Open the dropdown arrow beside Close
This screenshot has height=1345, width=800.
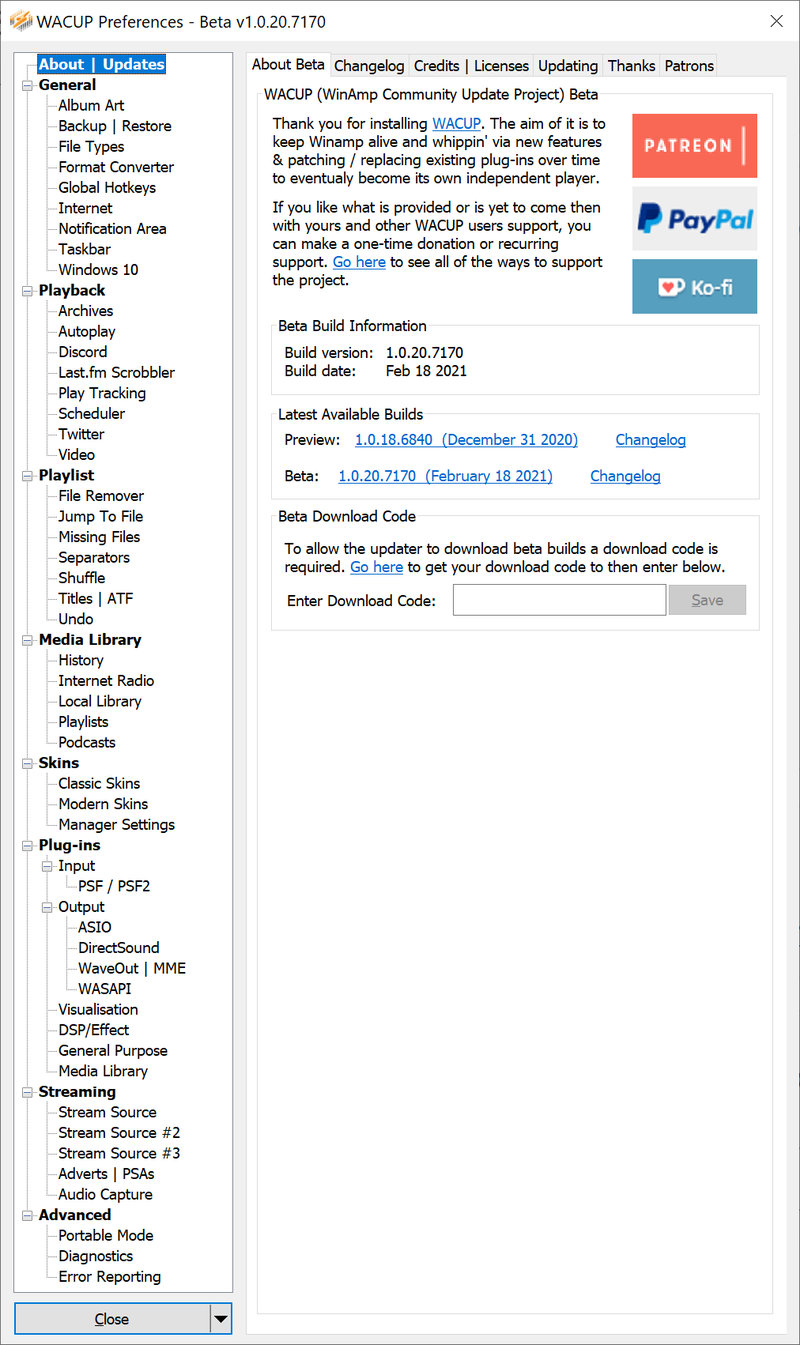click(x=220, y=1319)
